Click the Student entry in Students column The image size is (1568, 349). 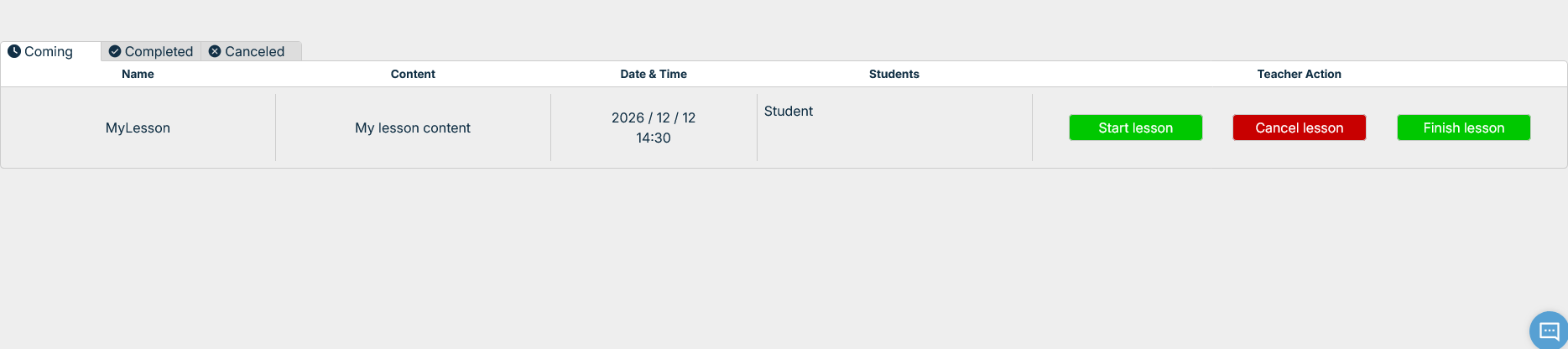789,111
